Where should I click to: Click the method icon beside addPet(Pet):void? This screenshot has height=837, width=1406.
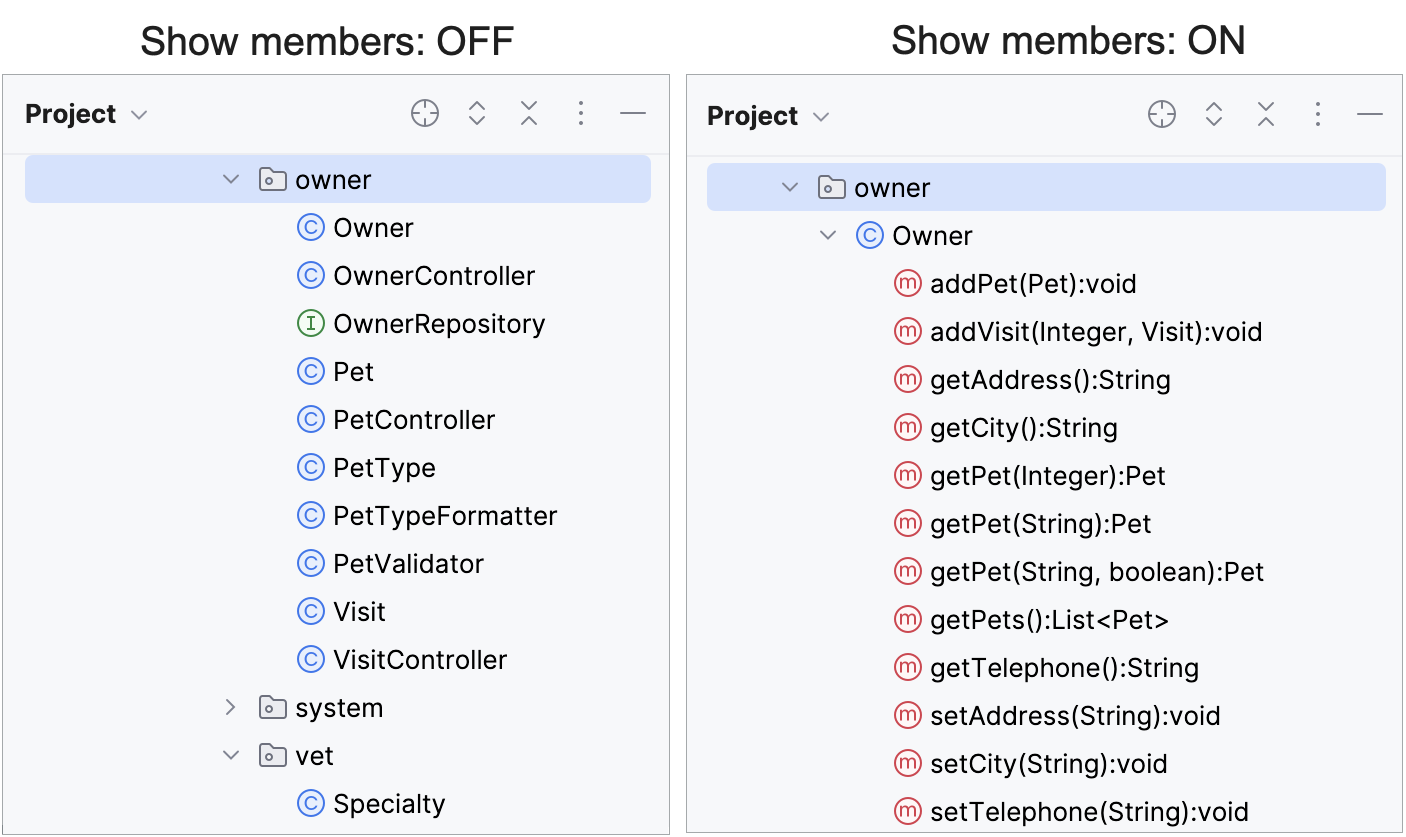click(907, 283)
